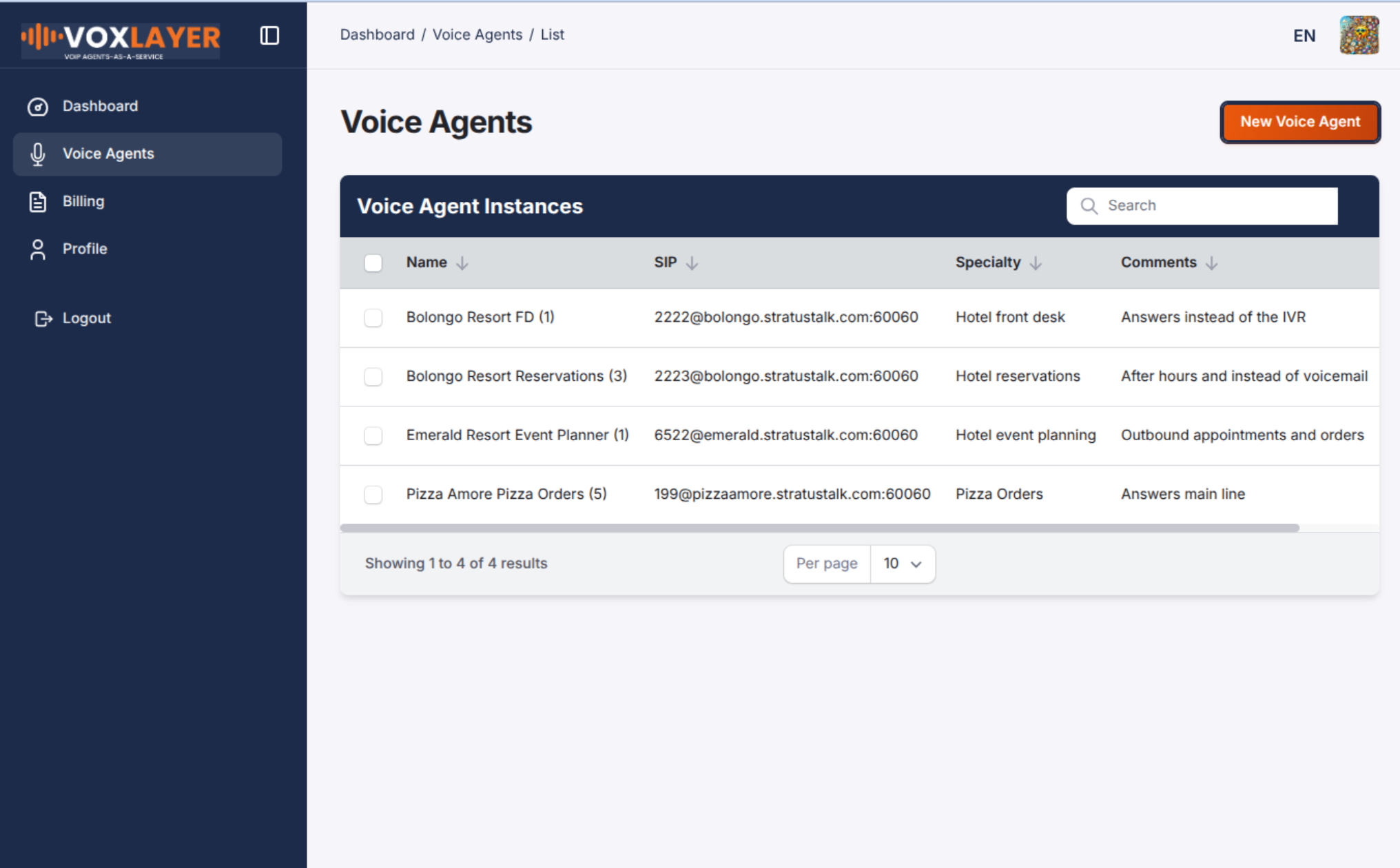
Task: Open the EN language selector
Action: [1304, 35]
